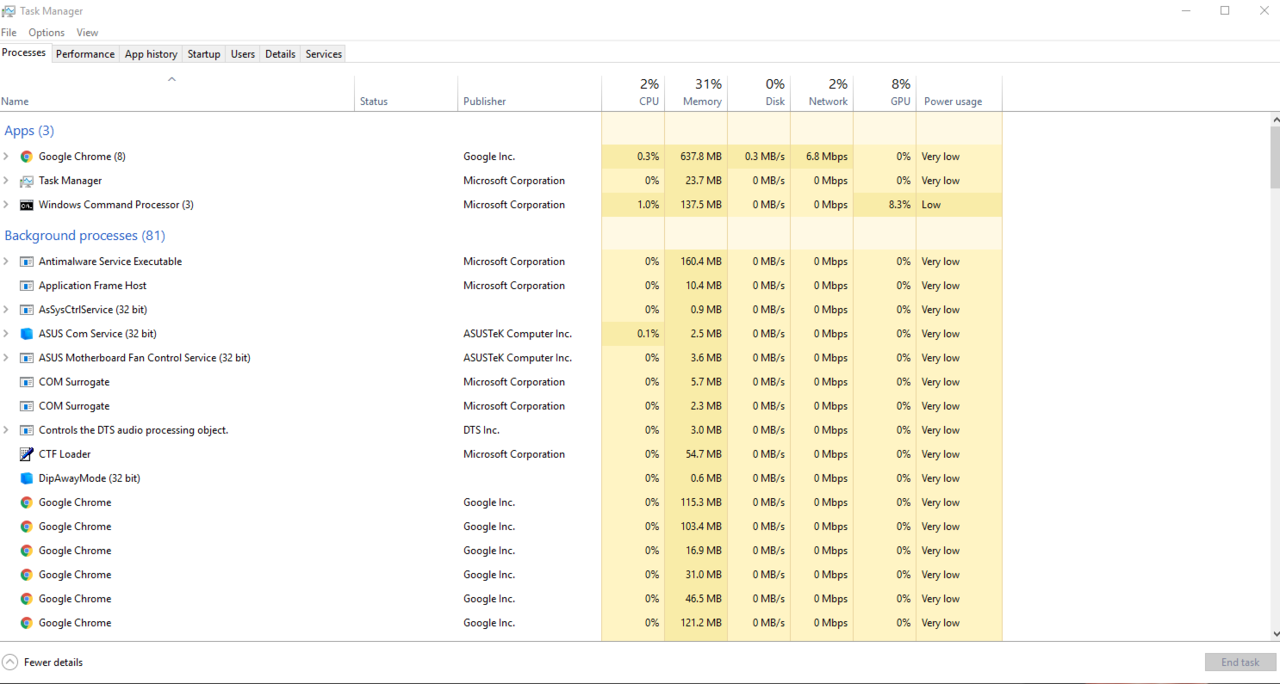Screen dimensions: 1280x684
Task: Click the 8.3% GPU value
Action: pos(900,205)
